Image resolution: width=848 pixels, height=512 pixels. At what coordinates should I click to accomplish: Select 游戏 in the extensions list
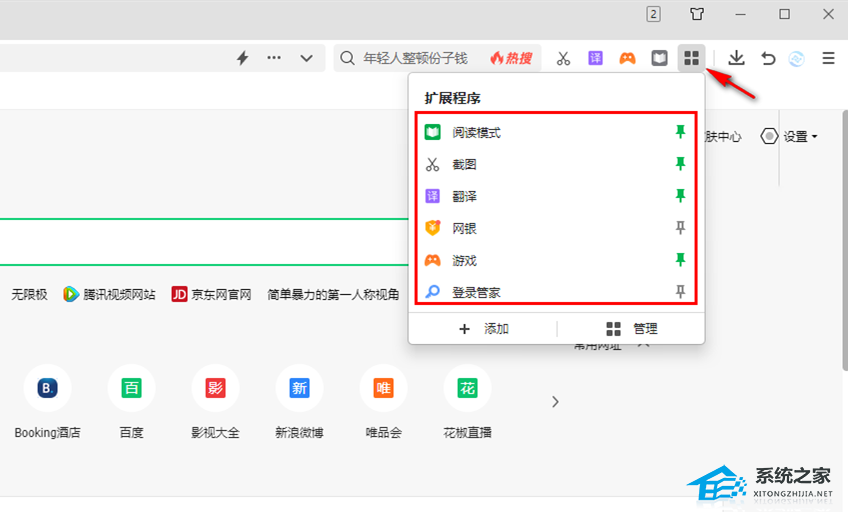click(x=464, y=260)
